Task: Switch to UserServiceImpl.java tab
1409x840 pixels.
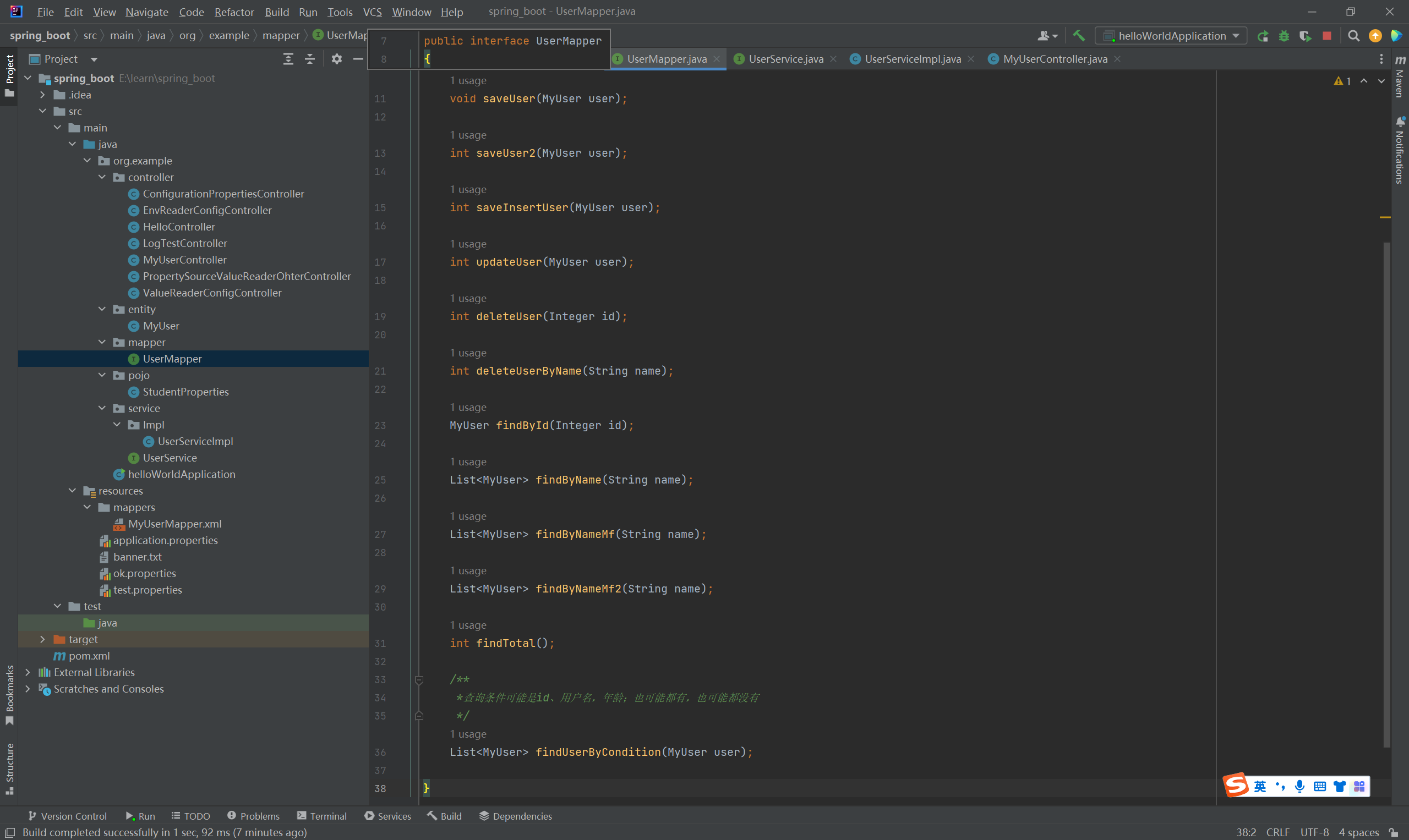Action: point(912,59)
